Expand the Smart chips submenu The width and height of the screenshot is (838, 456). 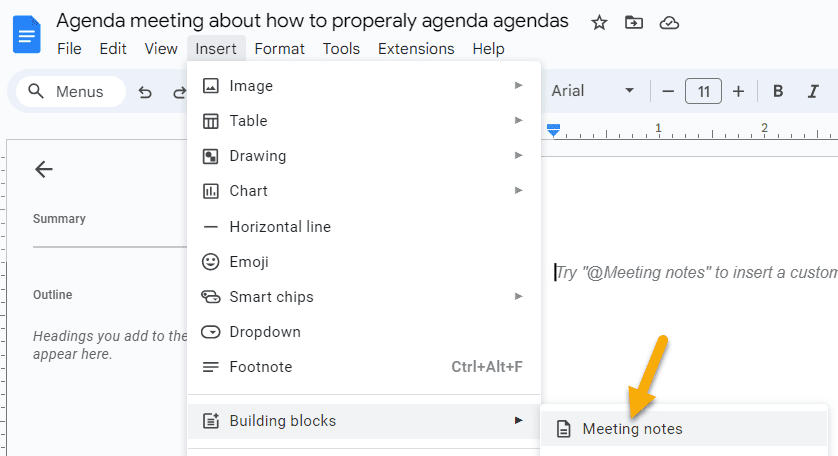point(364,297)
